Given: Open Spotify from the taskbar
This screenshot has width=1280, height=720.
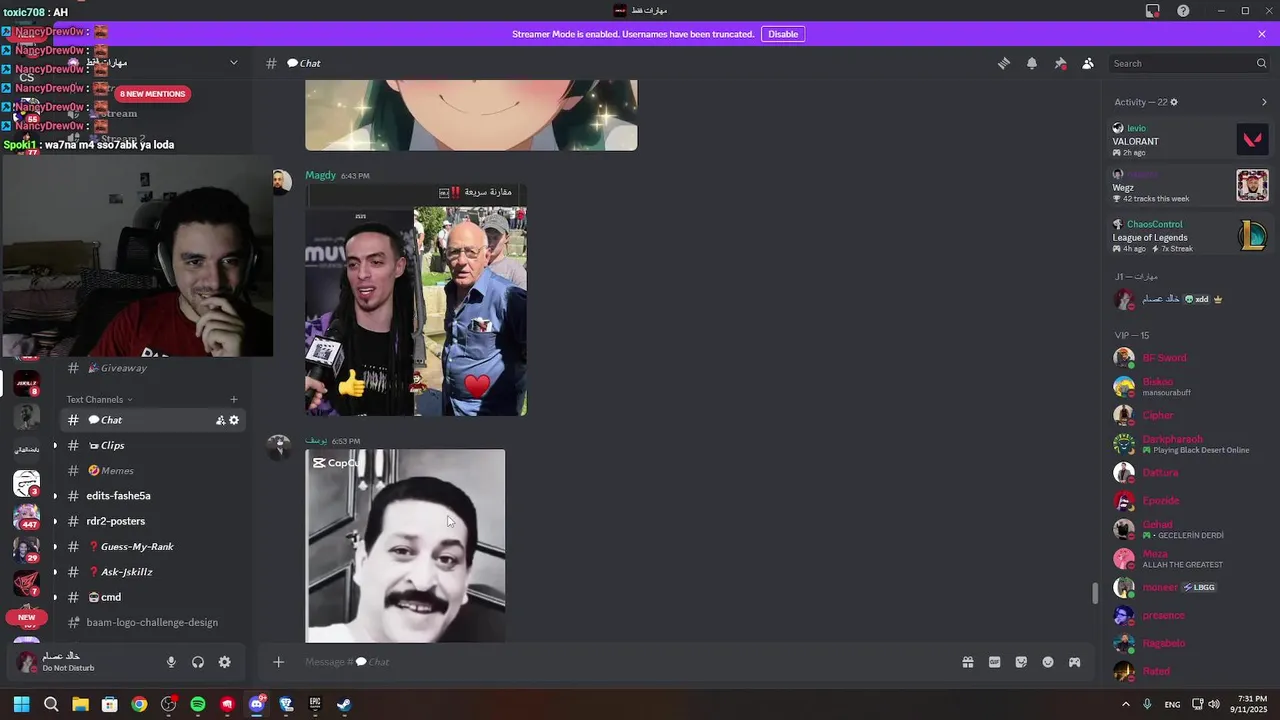Looking at the screenshot, I should click(198, 704).
